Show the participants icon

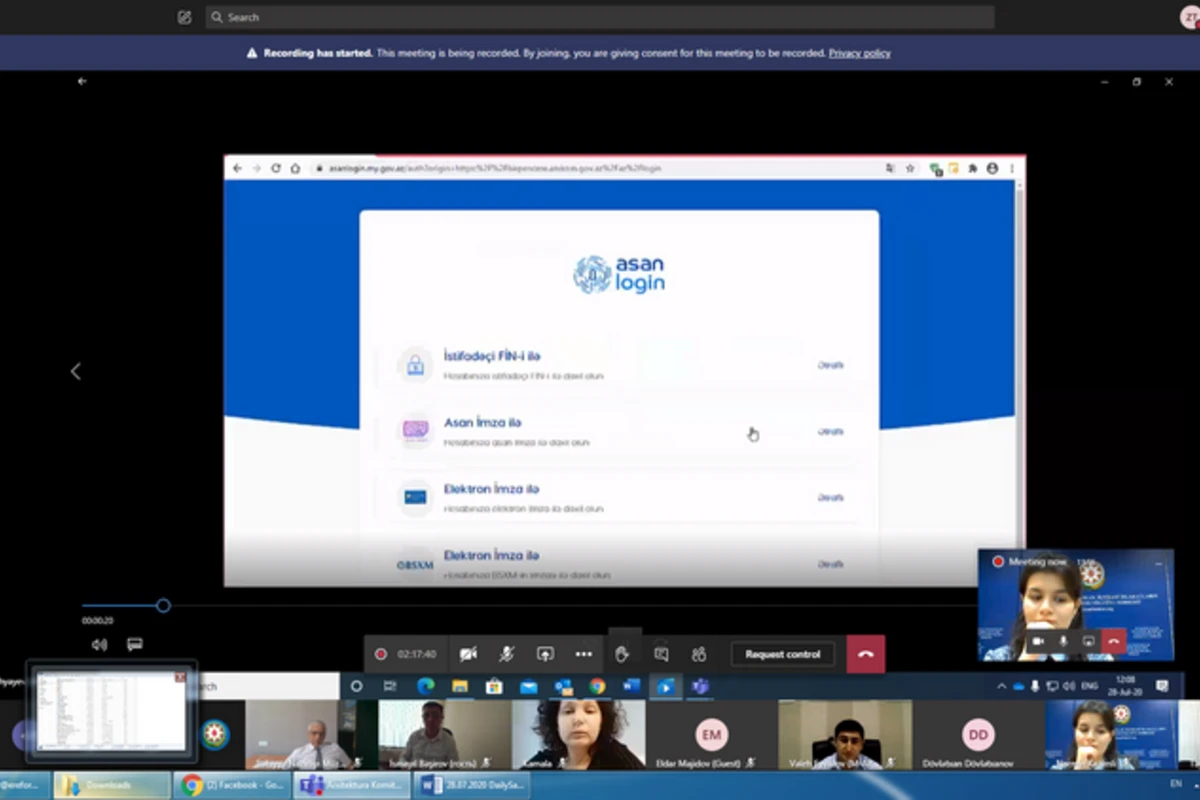point(699,654)
